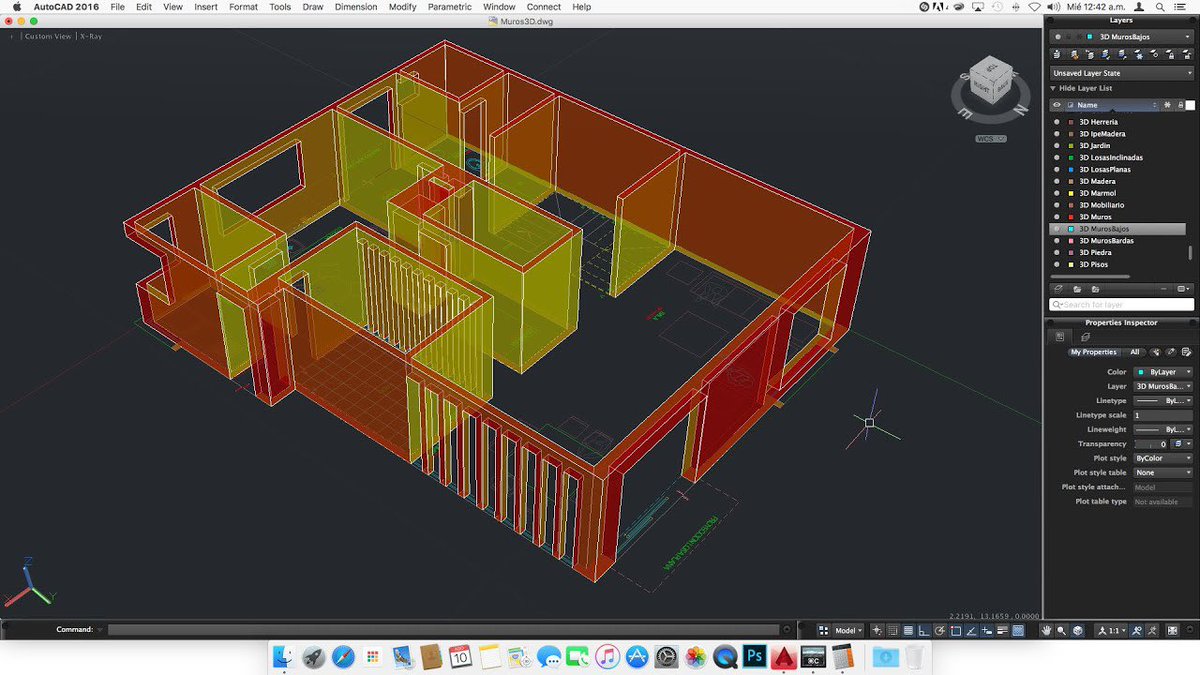
Task: Open the Lineweight dropdown
Action: pos(1163,429)
